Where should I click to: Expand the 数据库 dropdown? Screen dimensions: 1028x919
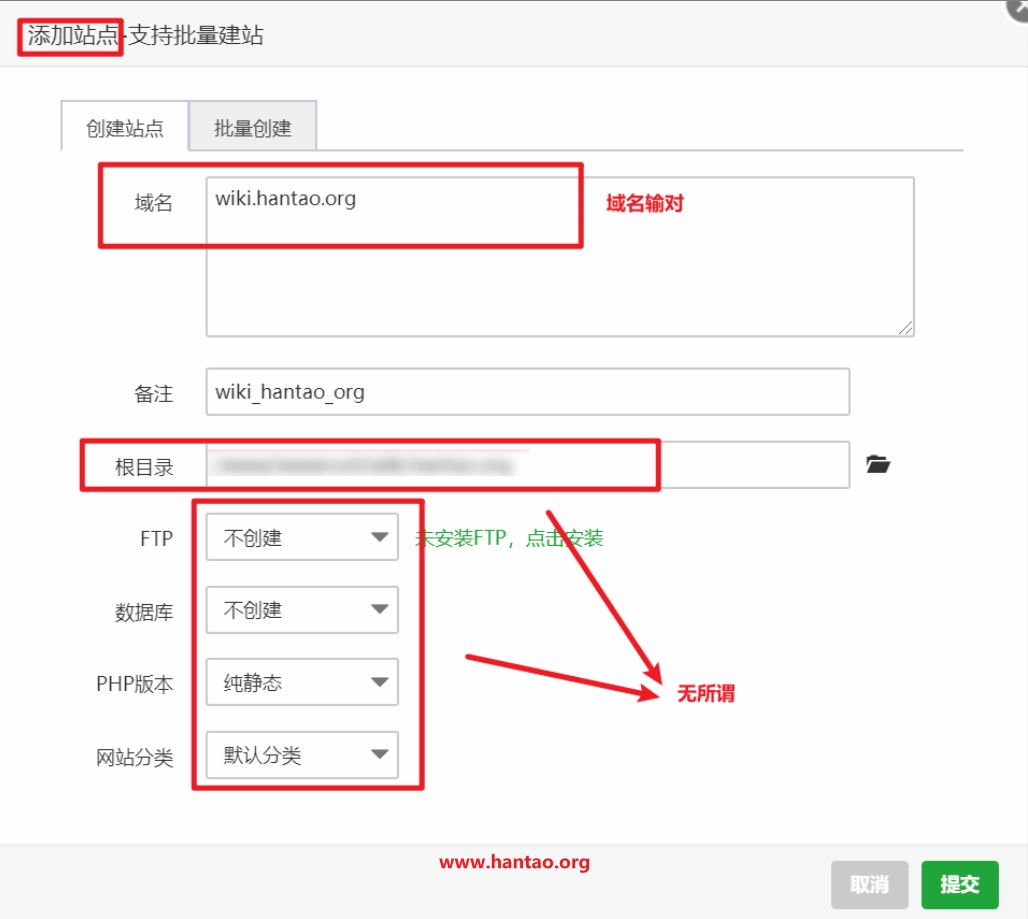301,610
